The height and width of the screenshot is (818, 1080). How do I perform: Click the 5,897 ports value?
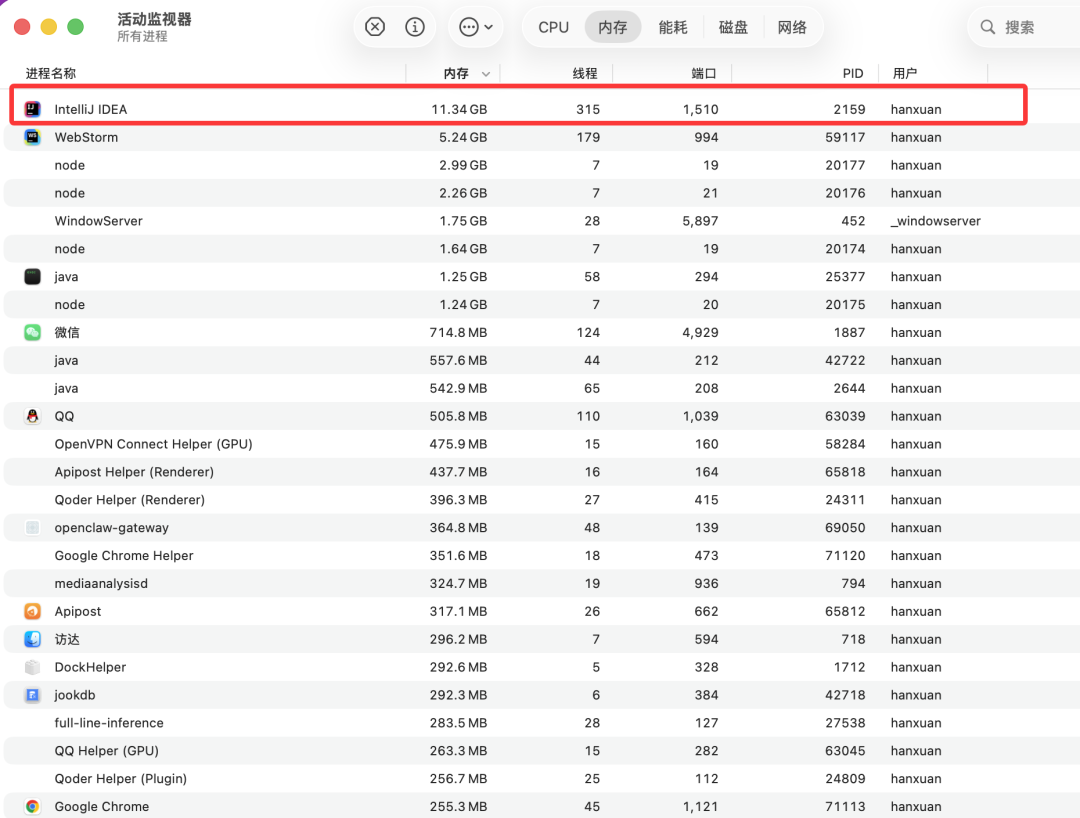(700, 221)
